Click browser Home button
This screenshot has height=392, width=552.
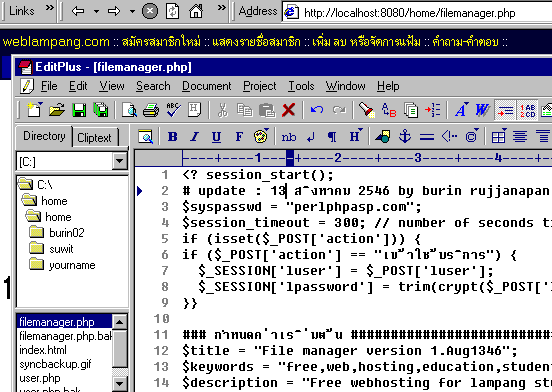(196, 11)
